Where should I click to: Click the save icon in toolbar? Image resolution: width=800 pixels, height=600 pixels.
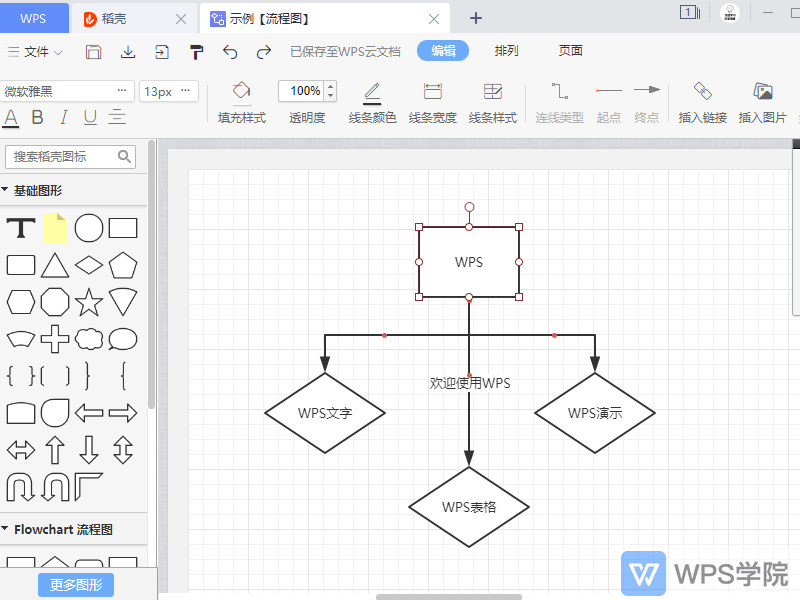pyautogui.click(x=93, y=52)
